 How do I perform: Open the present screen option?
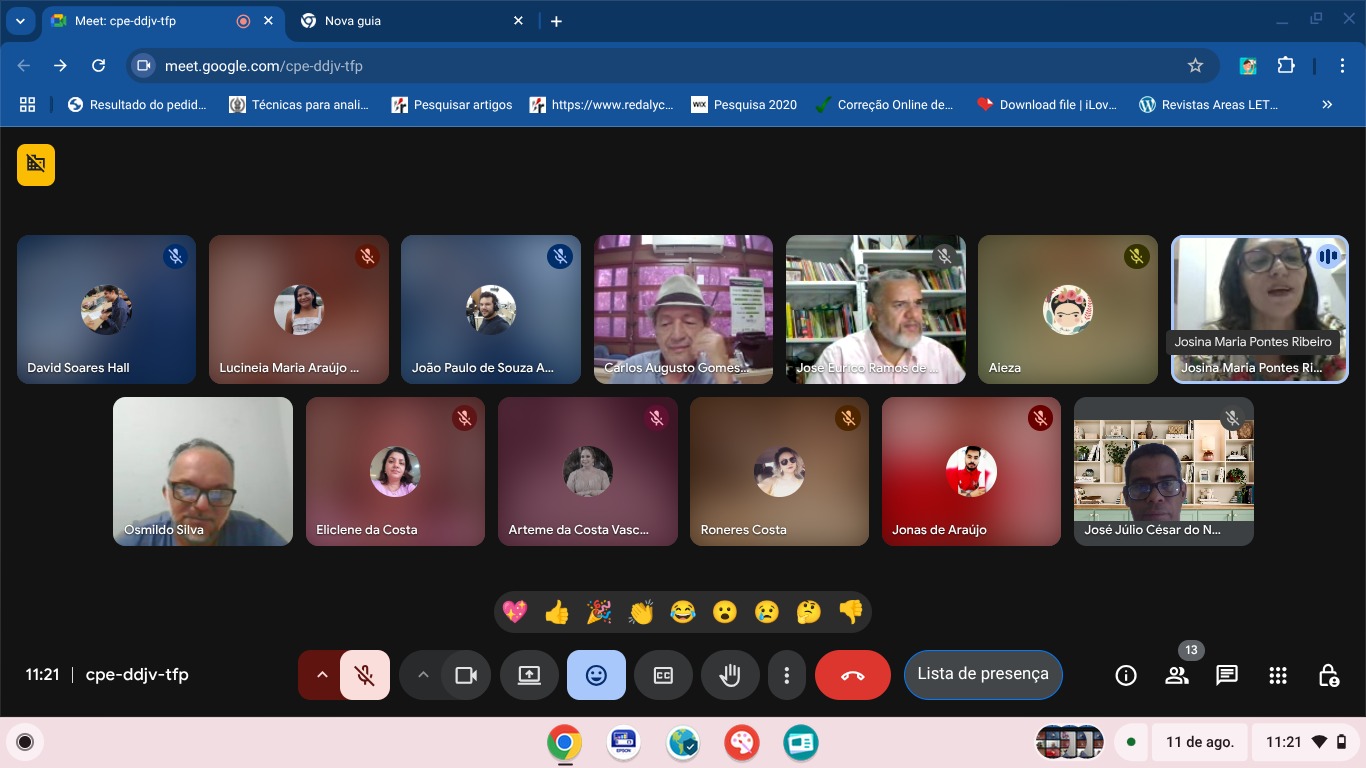[529, 675]
